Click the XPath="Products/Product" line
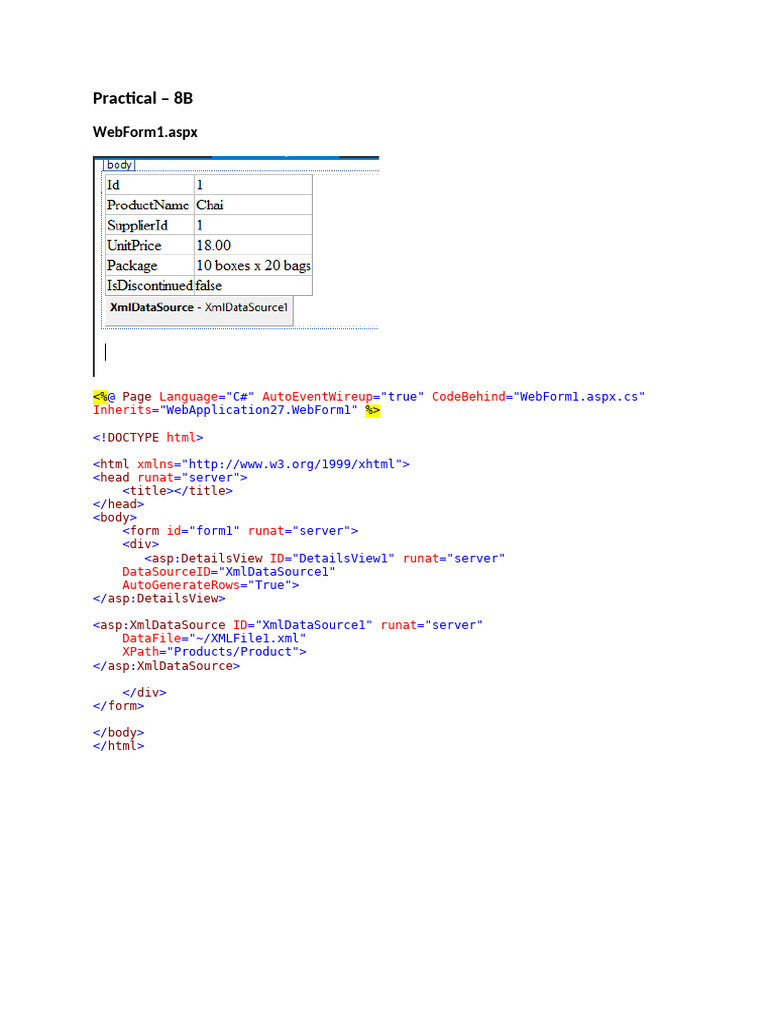The height and width of the screenshot is (1024, 768). pos(214,652)
